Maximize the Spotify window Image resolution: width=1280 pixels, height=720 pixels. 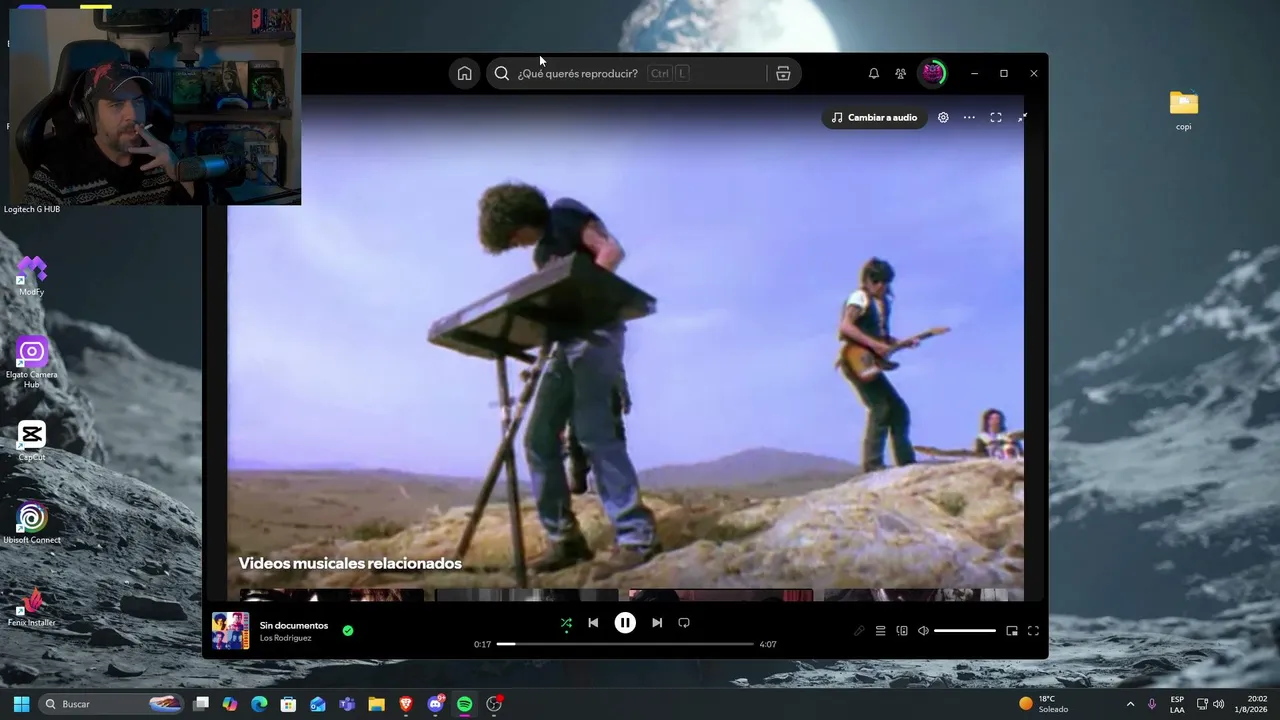[1004, 73]
